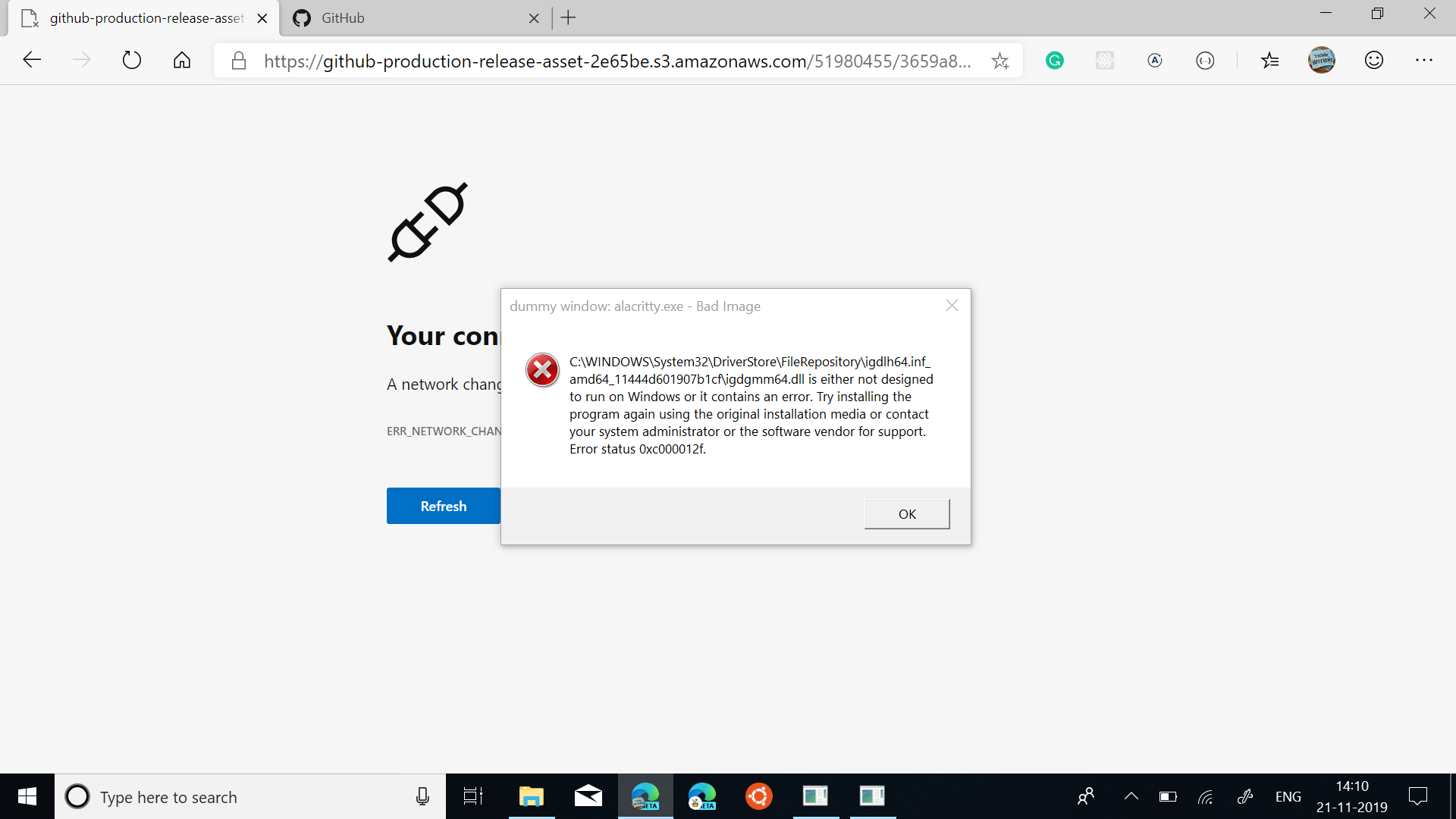
Task: Open Windows Ink Workspace tray menu
Action: pyautogui.click(x=1246, y=796)
